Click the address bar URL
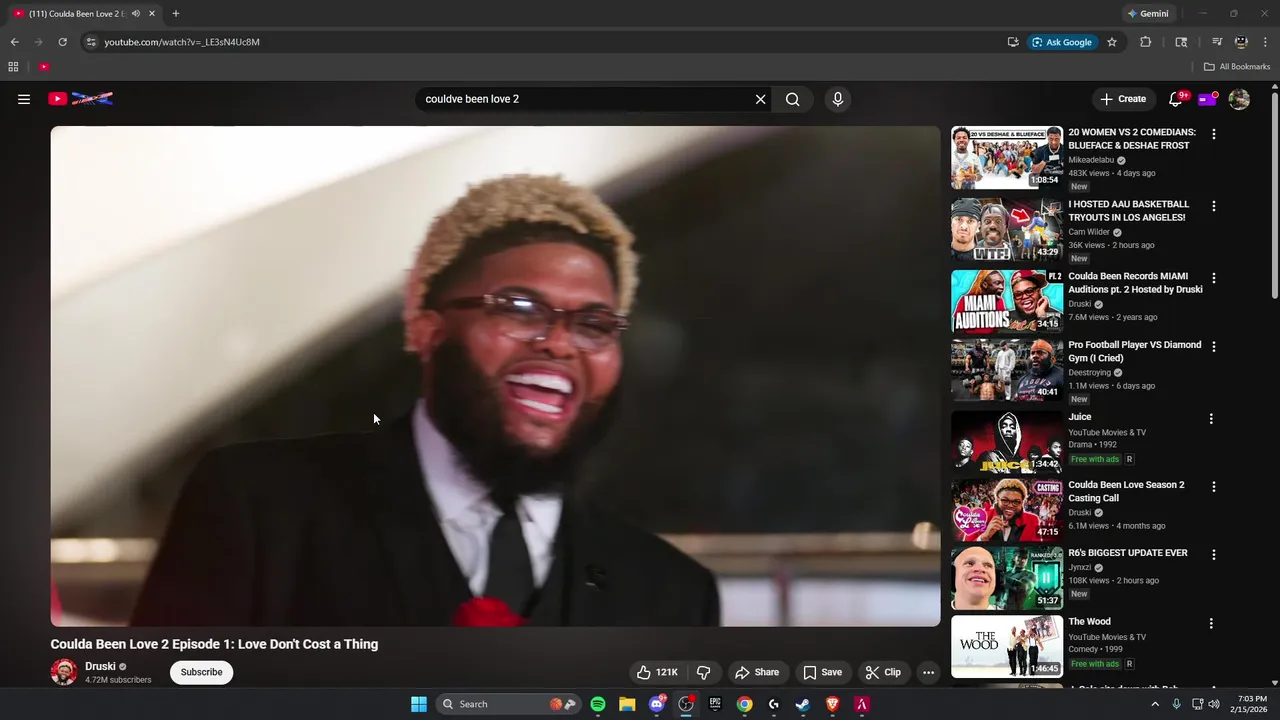 [182, 42]
